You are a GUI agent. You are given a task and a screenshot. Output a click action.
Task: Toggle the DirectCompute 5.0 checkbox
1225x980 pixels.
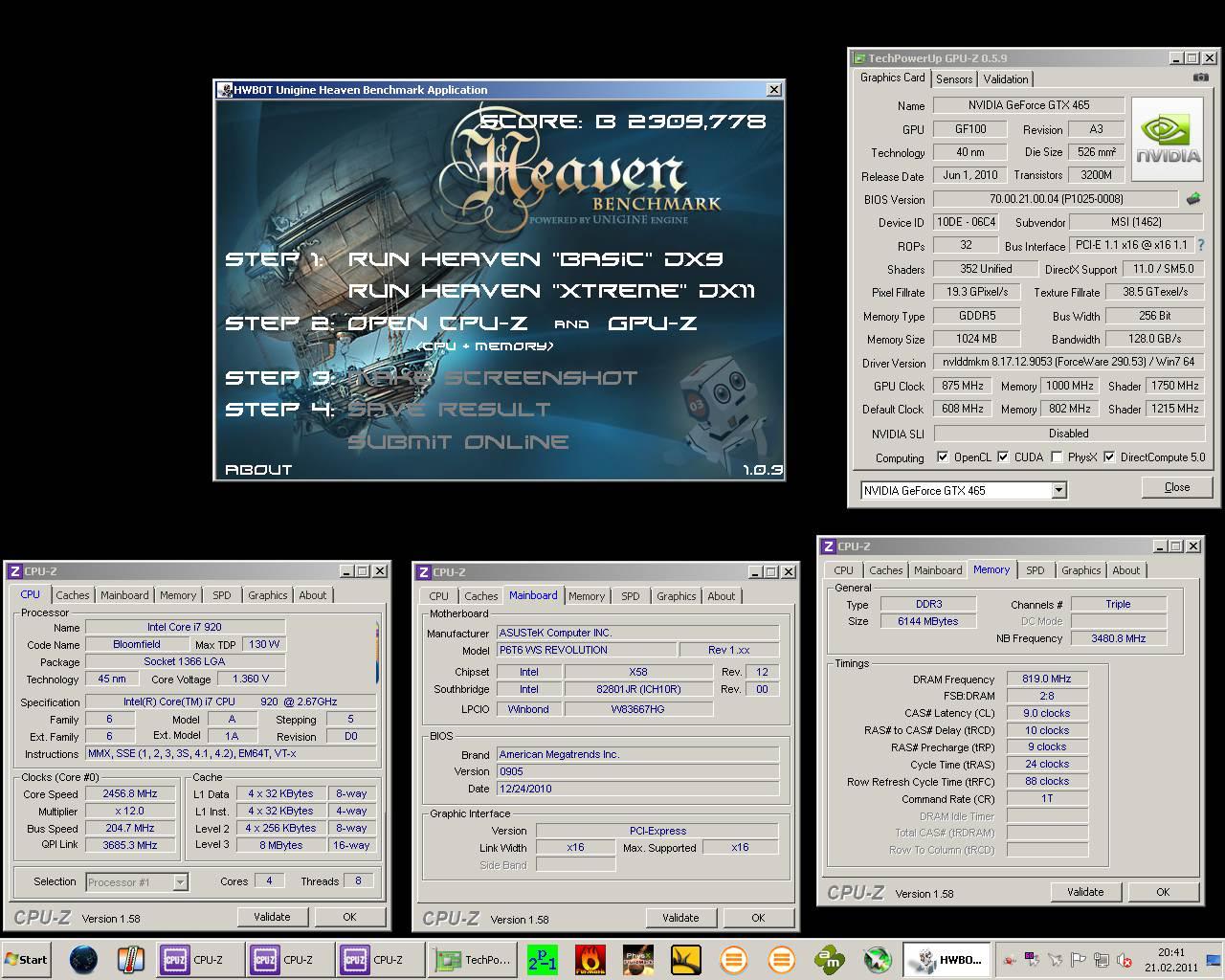(x=1109, y=457)
